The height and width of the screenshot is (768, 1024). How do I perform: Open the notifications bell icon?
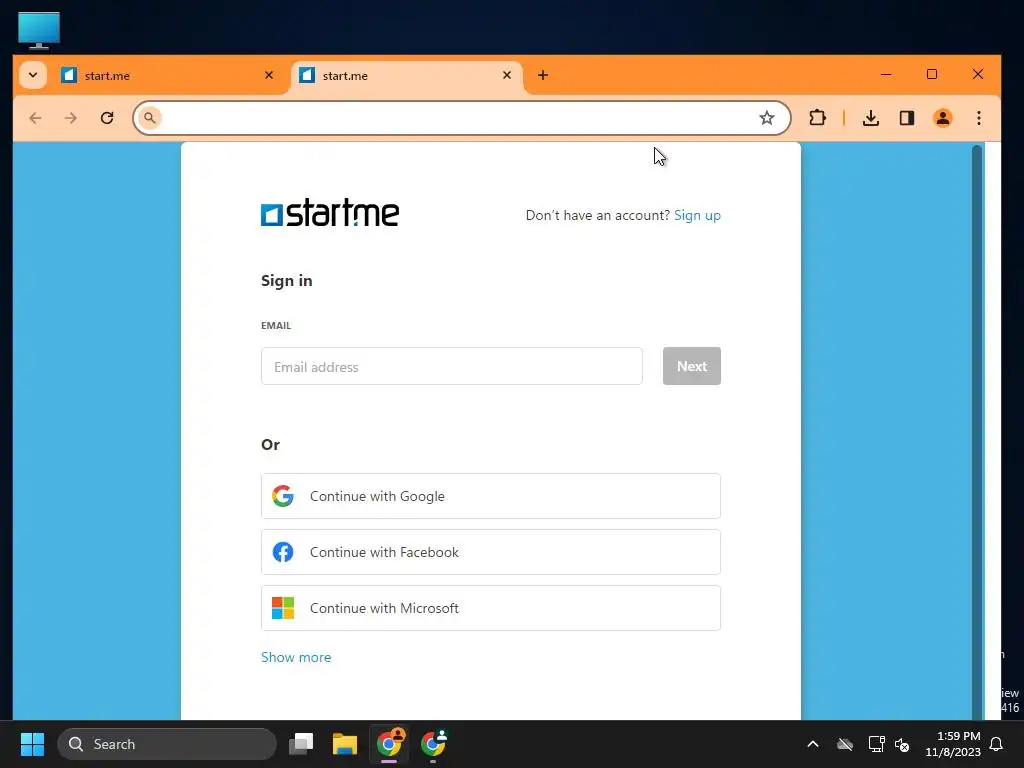[997, 744]
